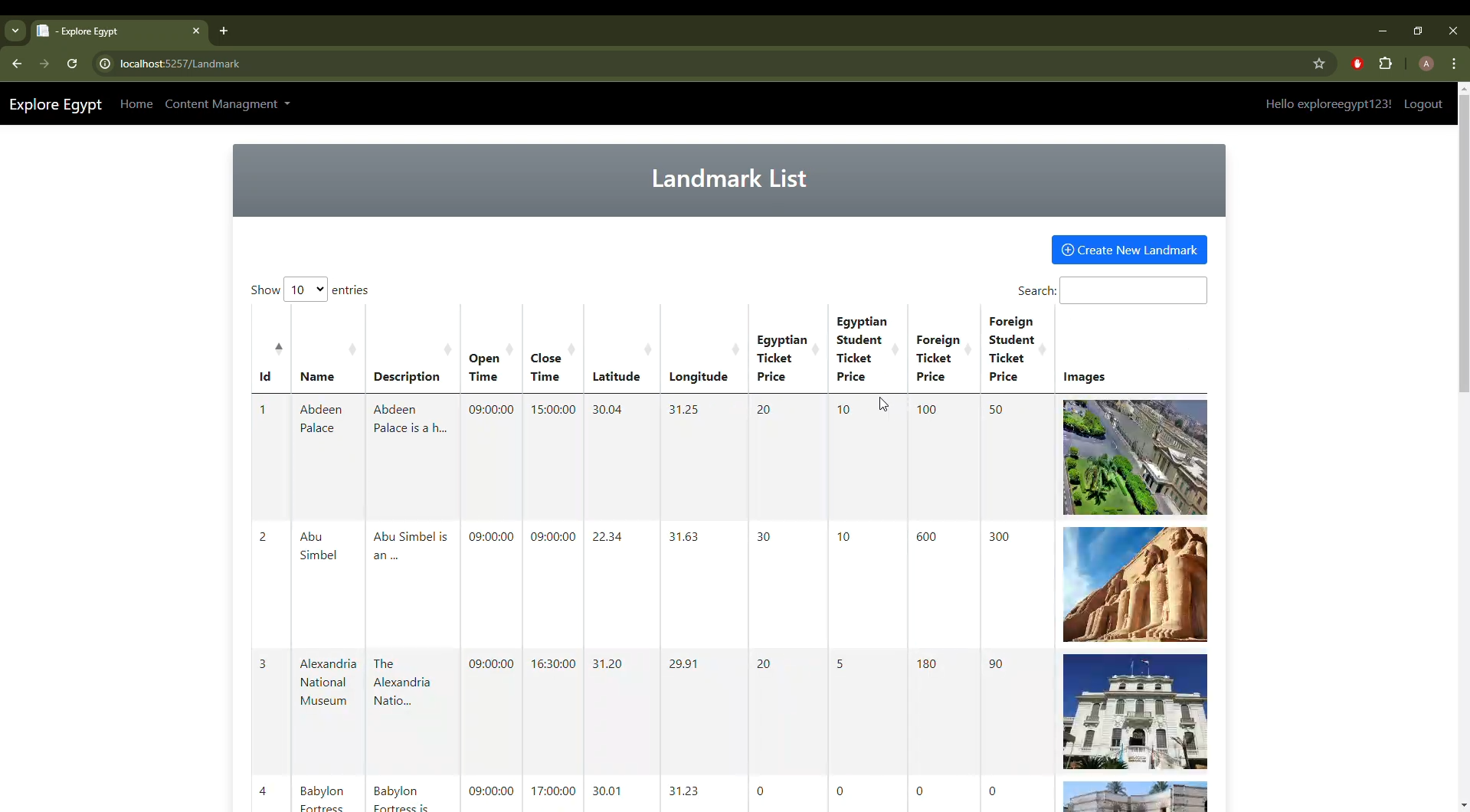Screen dimensions: 1470x812
Task: Click the Create New Landmark button
Action: tap(1128, 250)
